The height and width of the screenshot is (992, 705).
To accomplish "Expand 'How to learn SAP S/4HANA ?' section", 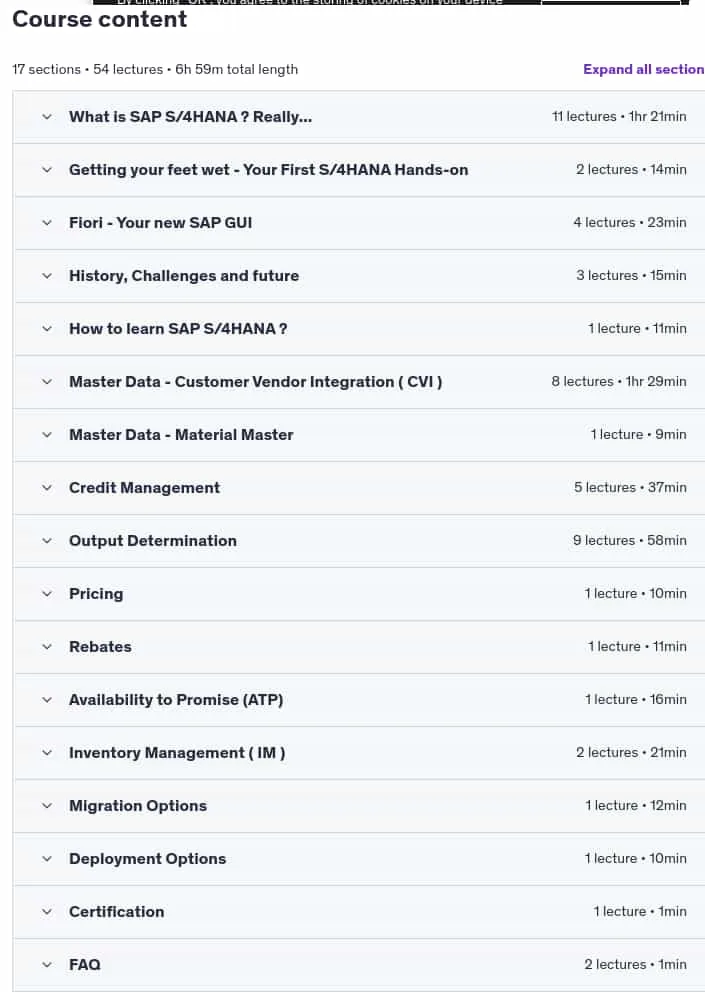I will click(x=359, y=329).
